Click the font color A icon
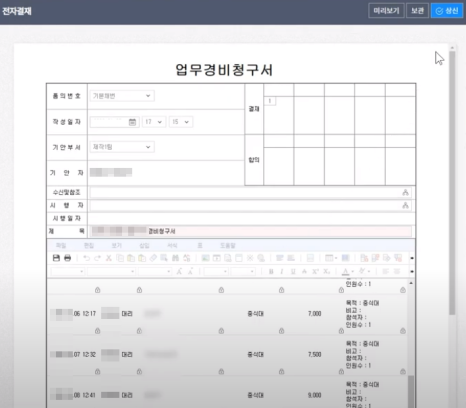This screenshot has width=466, height=408. (x=346, y=272)
